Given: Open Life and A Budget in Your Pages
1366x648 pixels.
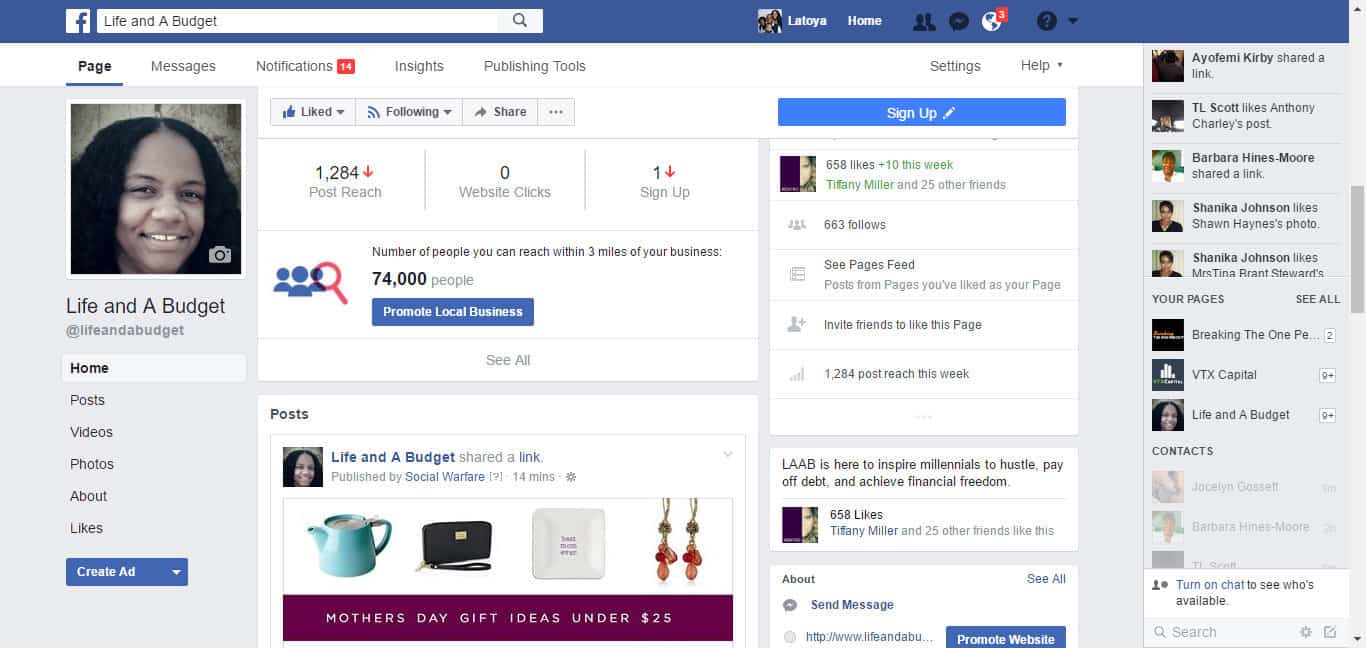Looking at the screenshot, I should tap(1241, 415).
